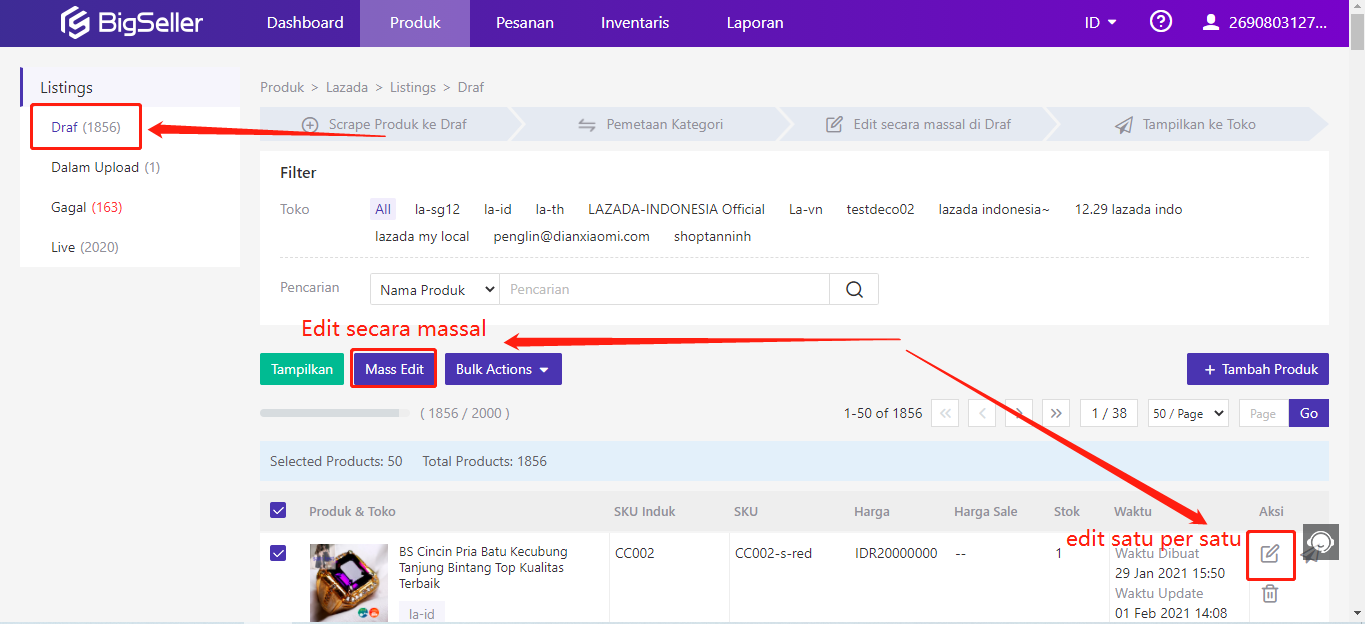Filter by penglin@dianxiaomi.com store
The width and height of the screenshot is (1365, 624).
(571, 236)
